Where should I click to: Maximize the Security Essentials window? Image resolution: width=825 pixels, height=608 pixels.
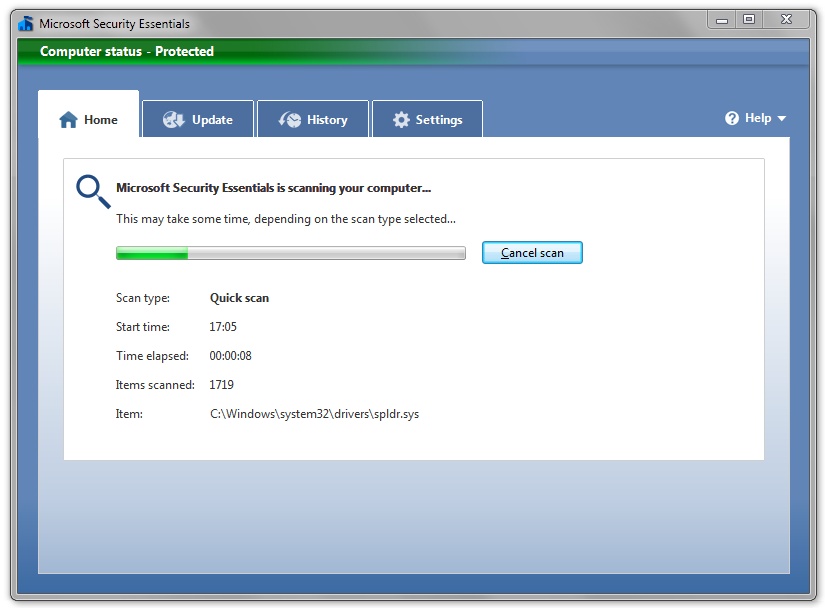tap(749, 20)
